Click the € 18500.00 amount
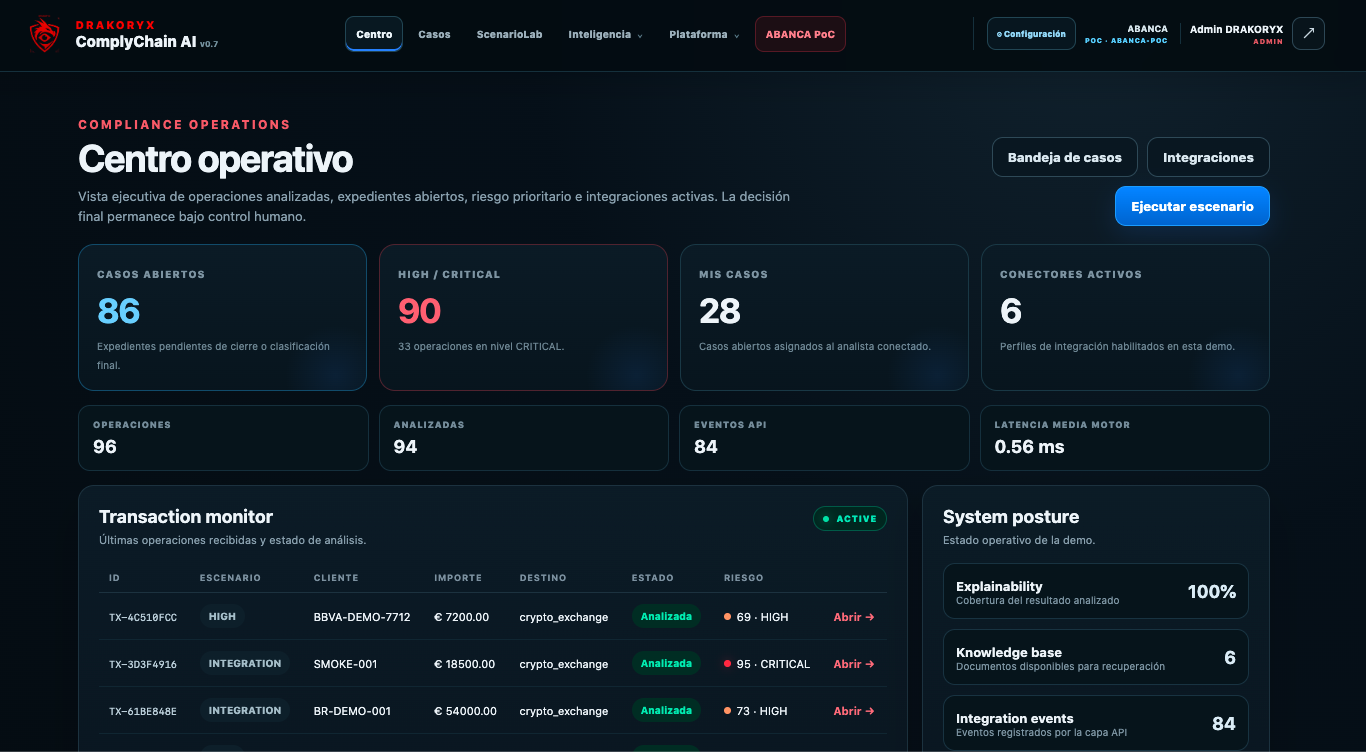Image resolution: width=1366 pixels, height=752 pixels. (x=465, y=664)
